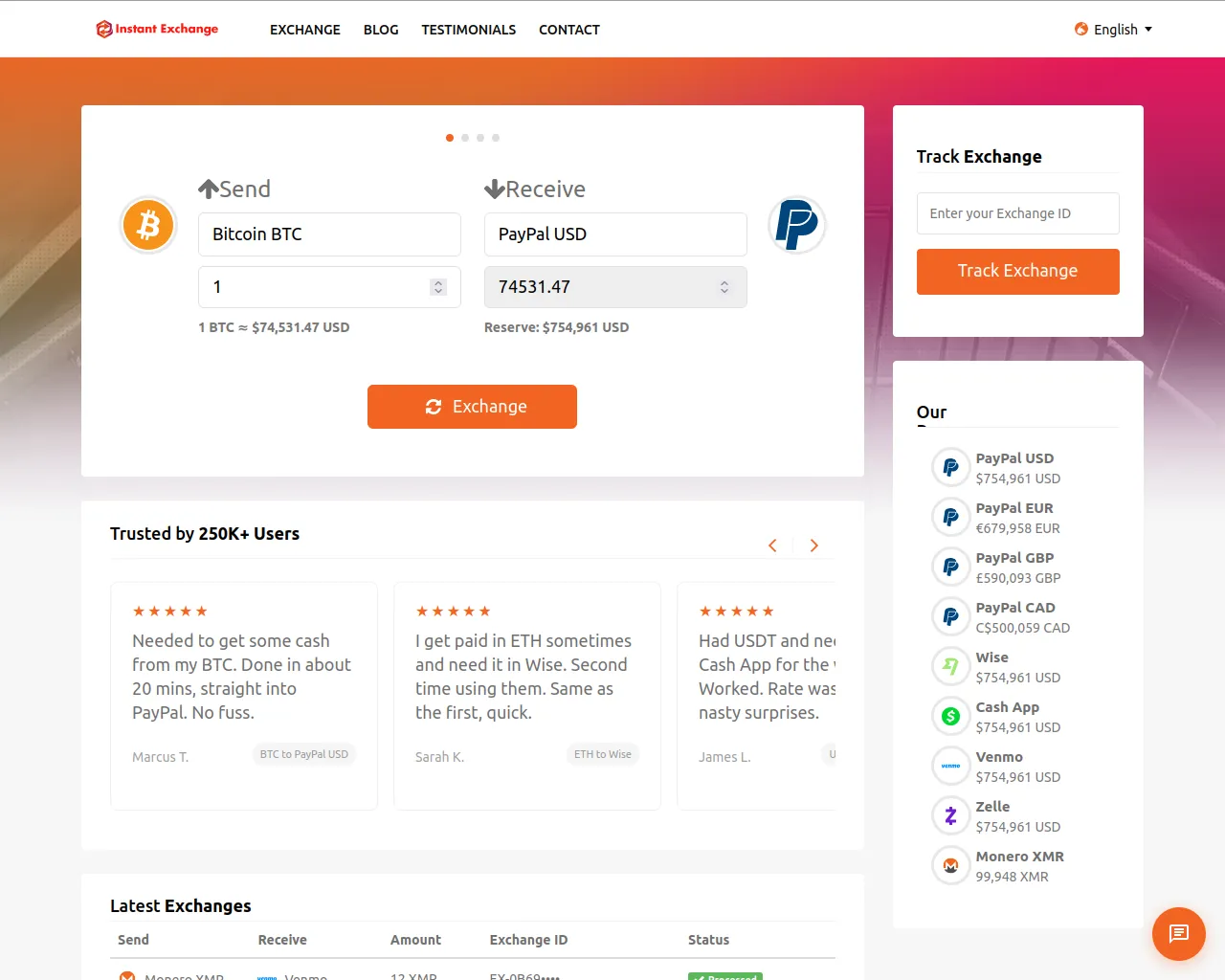Open the PayPal USD receive currency selector
1225x980 pixels.
(615, 234)
